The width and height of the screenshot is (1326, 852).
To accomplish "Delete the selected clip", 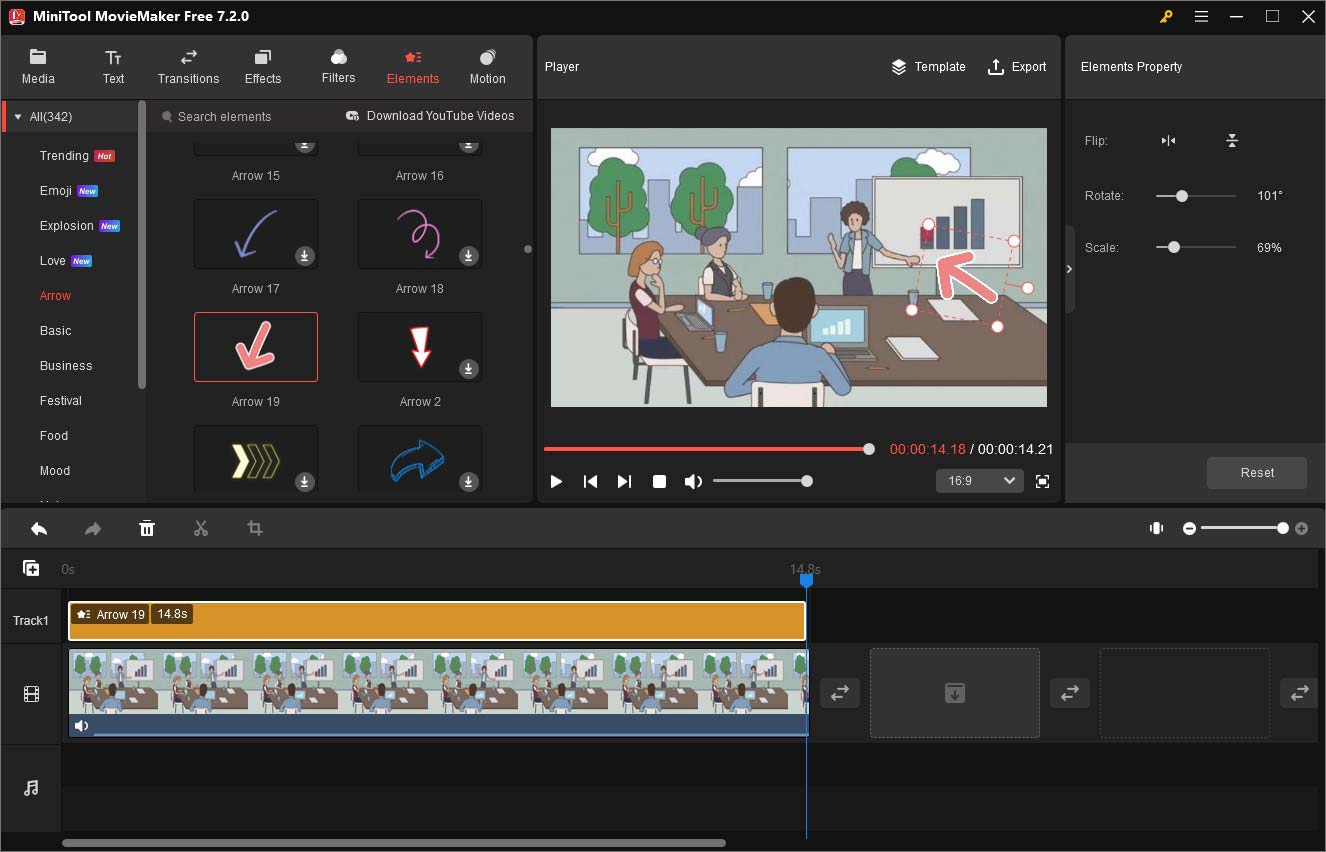I will click(x=147, y=528).
